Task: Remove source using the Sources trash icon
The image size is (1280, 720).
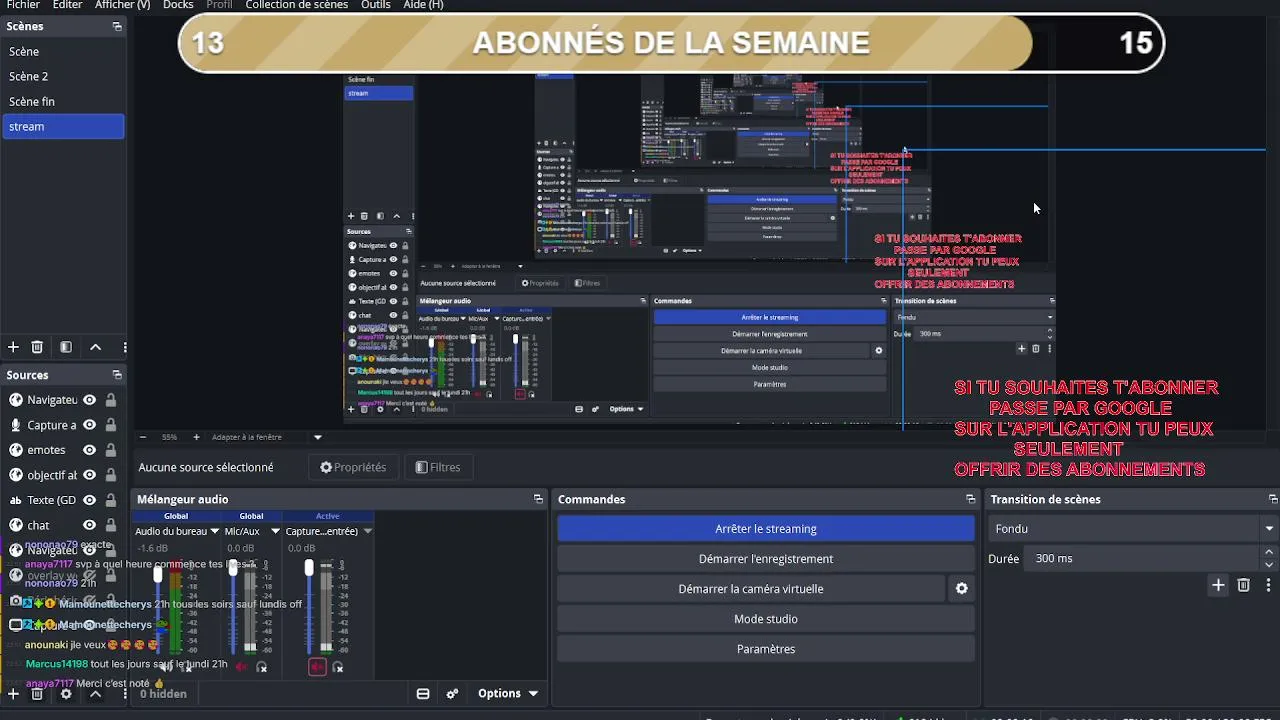Action: [37, 693]
